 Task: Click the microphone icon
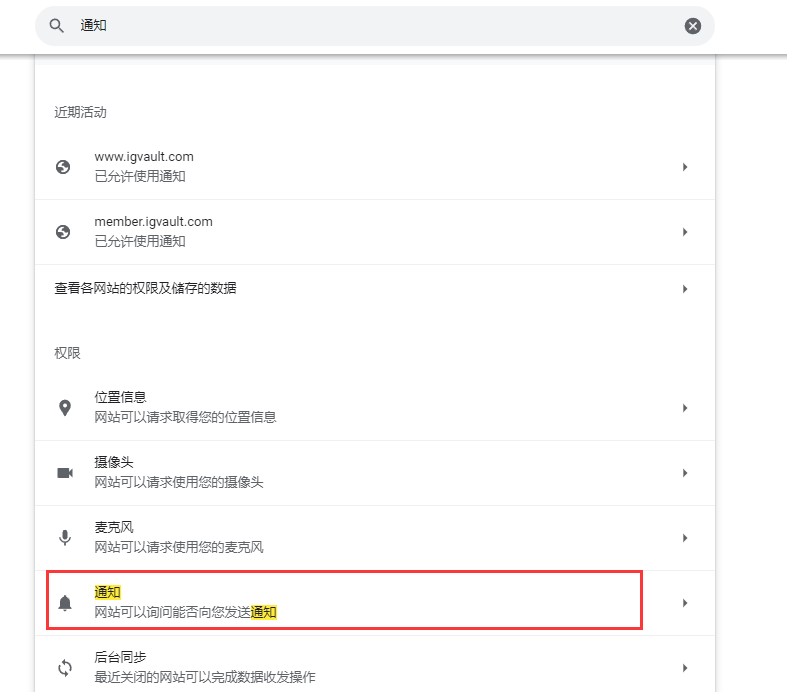[65, 537]
